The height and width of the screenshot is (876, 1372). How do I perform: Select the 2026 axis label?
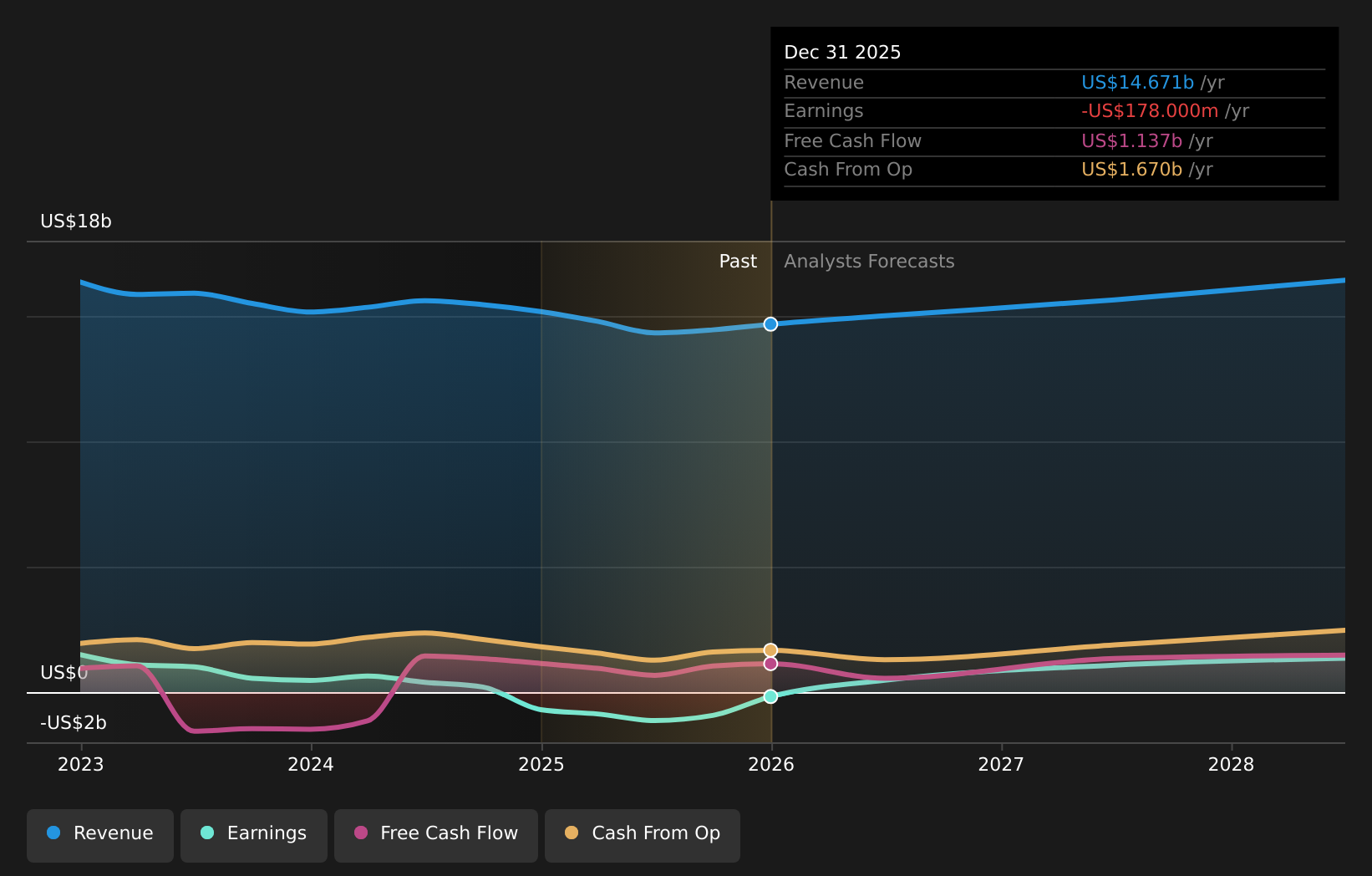point(771,764)
